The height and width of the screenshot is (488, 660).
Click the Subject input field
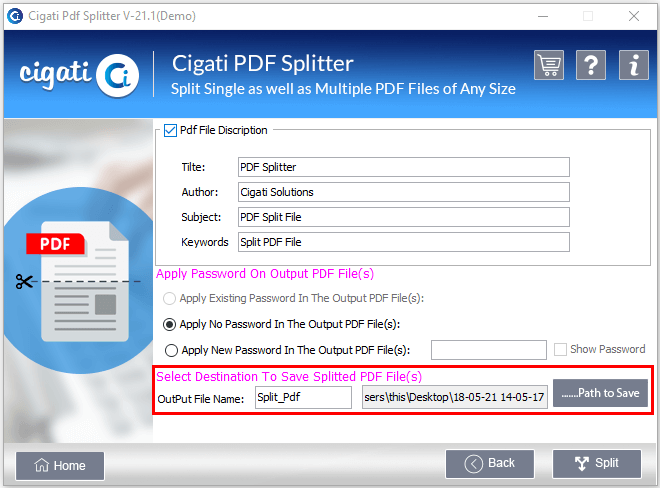(404, 217)
